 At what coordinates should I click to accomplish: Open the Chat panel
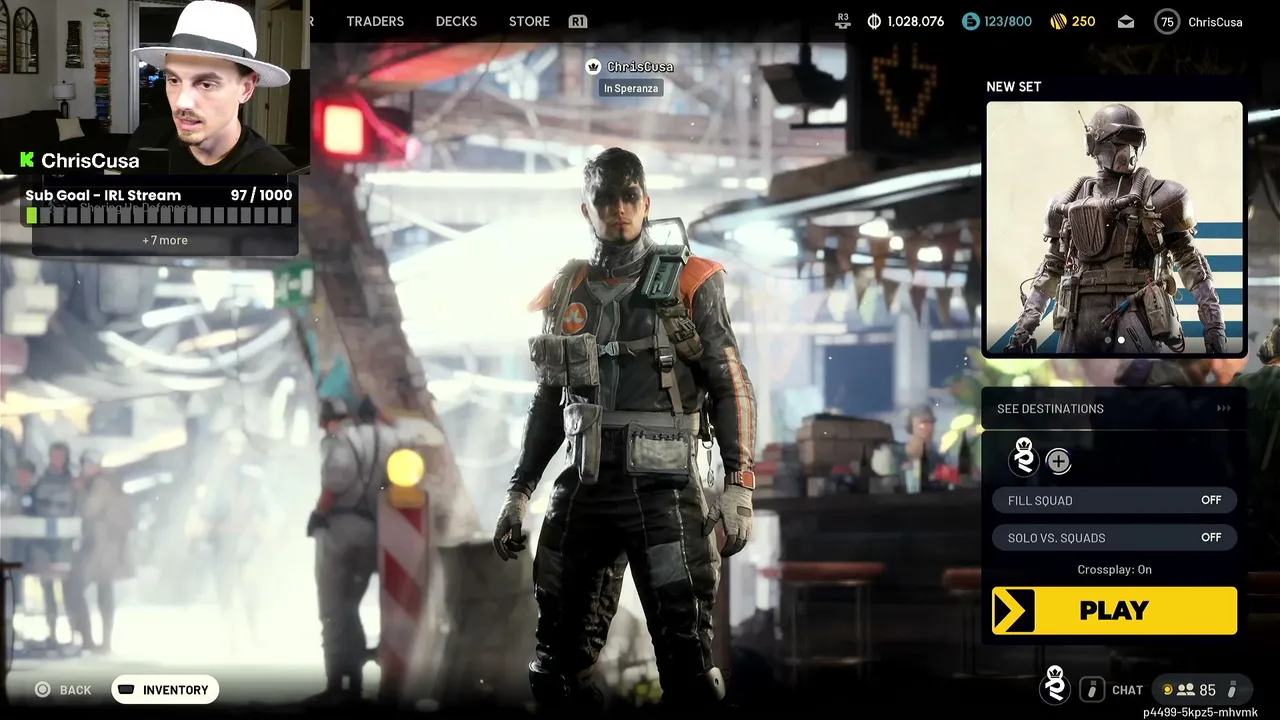(1127, 690)
